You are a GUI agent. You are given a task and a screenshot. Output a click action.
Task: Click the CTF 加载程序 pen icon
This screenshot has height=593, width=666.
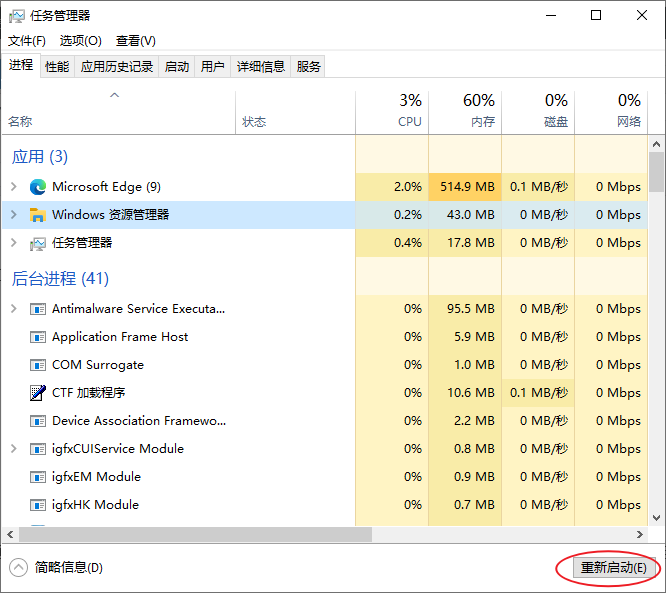[x=38, y=393]
